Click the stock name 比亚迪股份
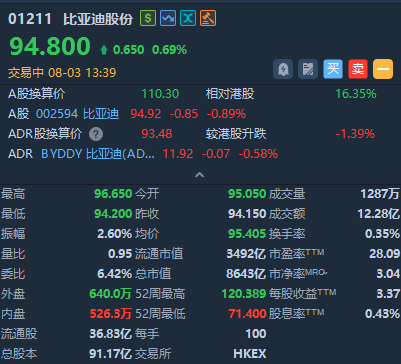This screenshot has height=364, width=401. (x=98, y=19)
